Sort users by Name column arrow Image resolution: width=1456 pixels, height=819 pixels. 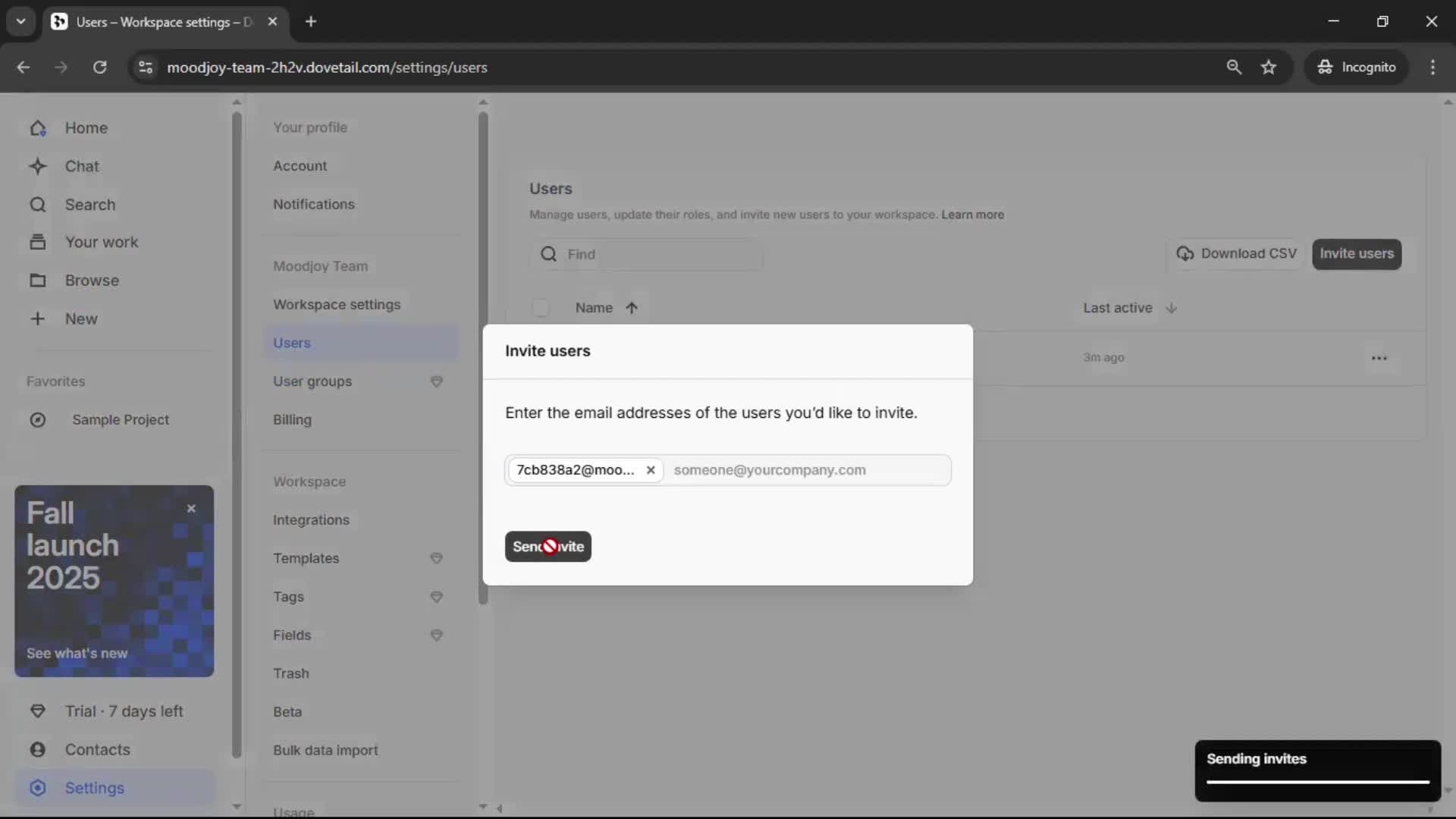[632, 308]
